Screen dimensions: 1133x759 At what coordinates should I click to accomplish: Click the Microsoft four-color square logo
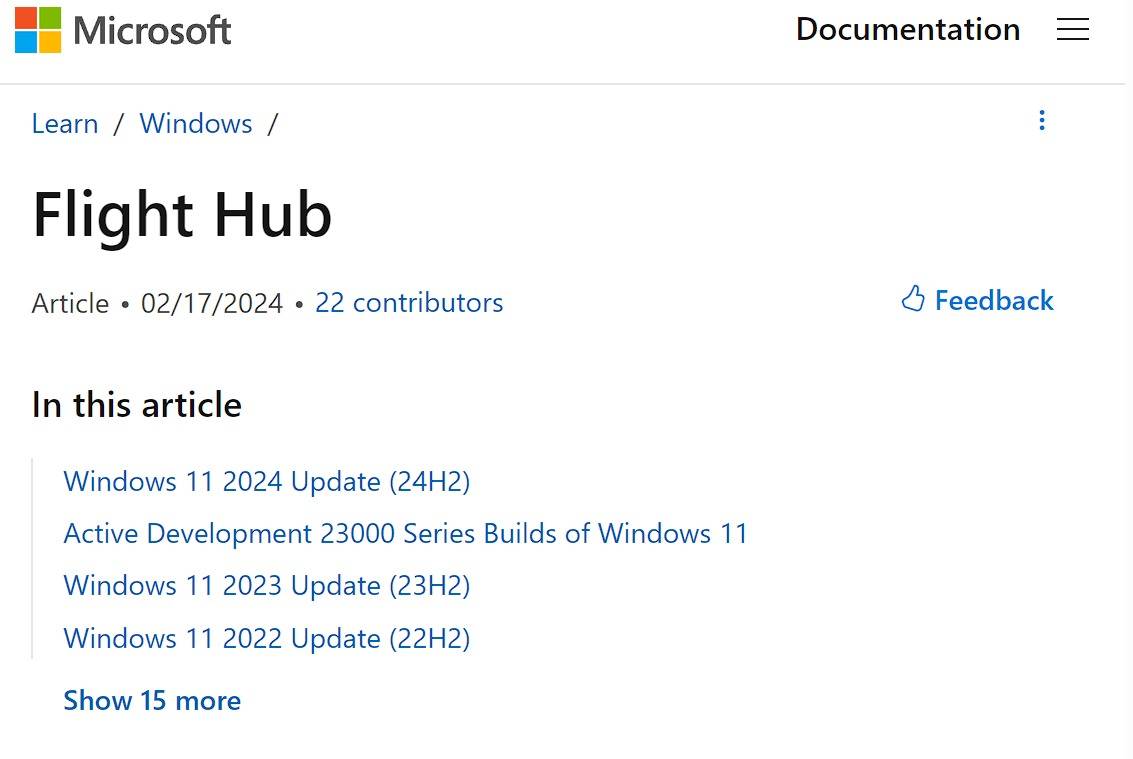pos(38,30)
